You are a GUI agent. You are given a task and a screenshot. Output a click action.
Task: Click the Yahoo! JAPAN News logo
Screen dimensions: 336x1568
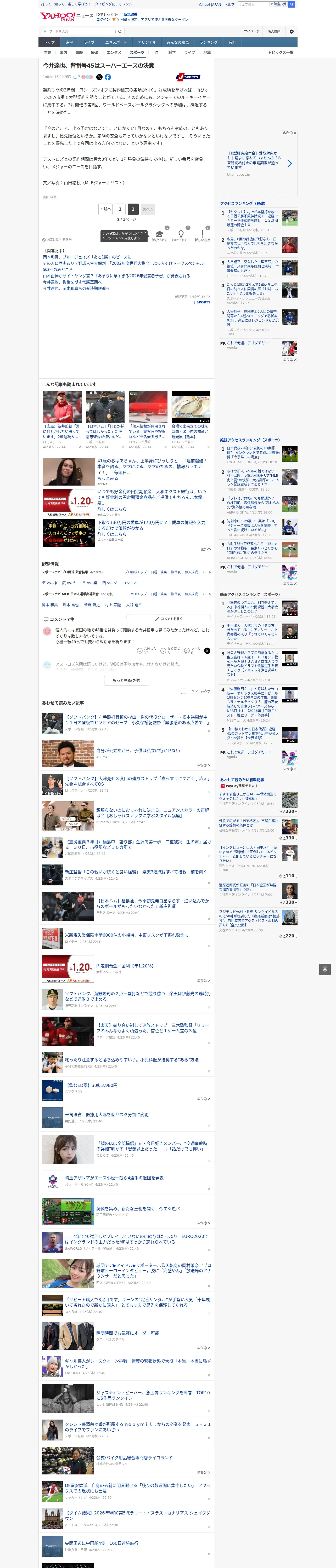coord(66,16)
